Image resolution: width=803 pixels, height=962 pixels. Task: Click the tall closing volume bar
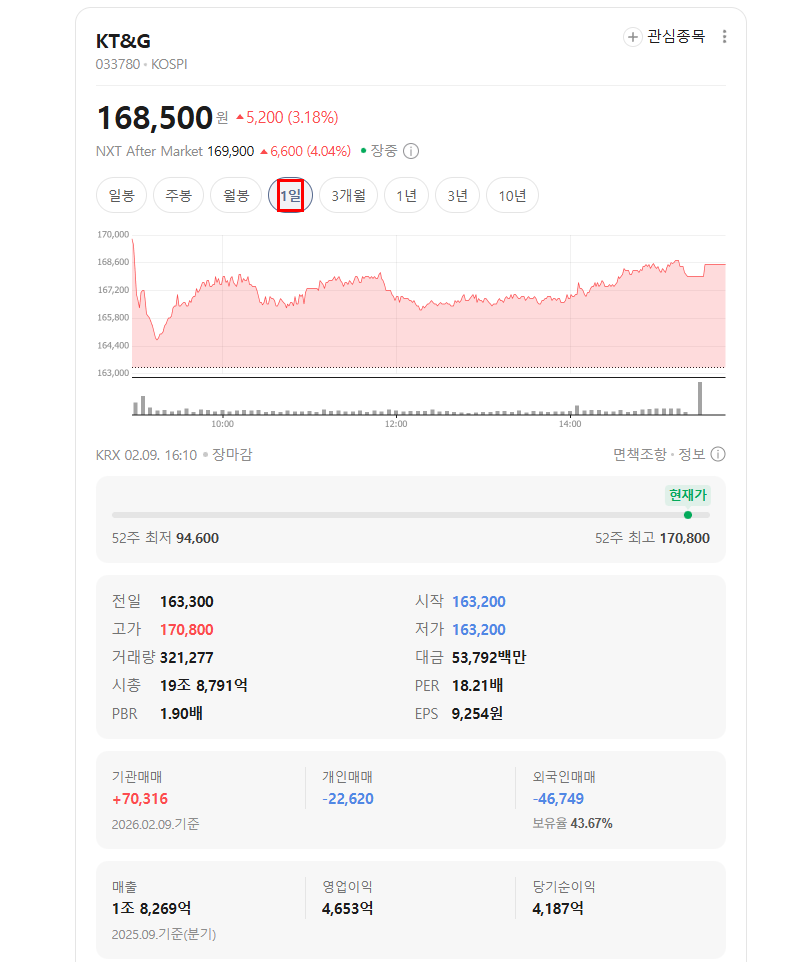point(699,399)
